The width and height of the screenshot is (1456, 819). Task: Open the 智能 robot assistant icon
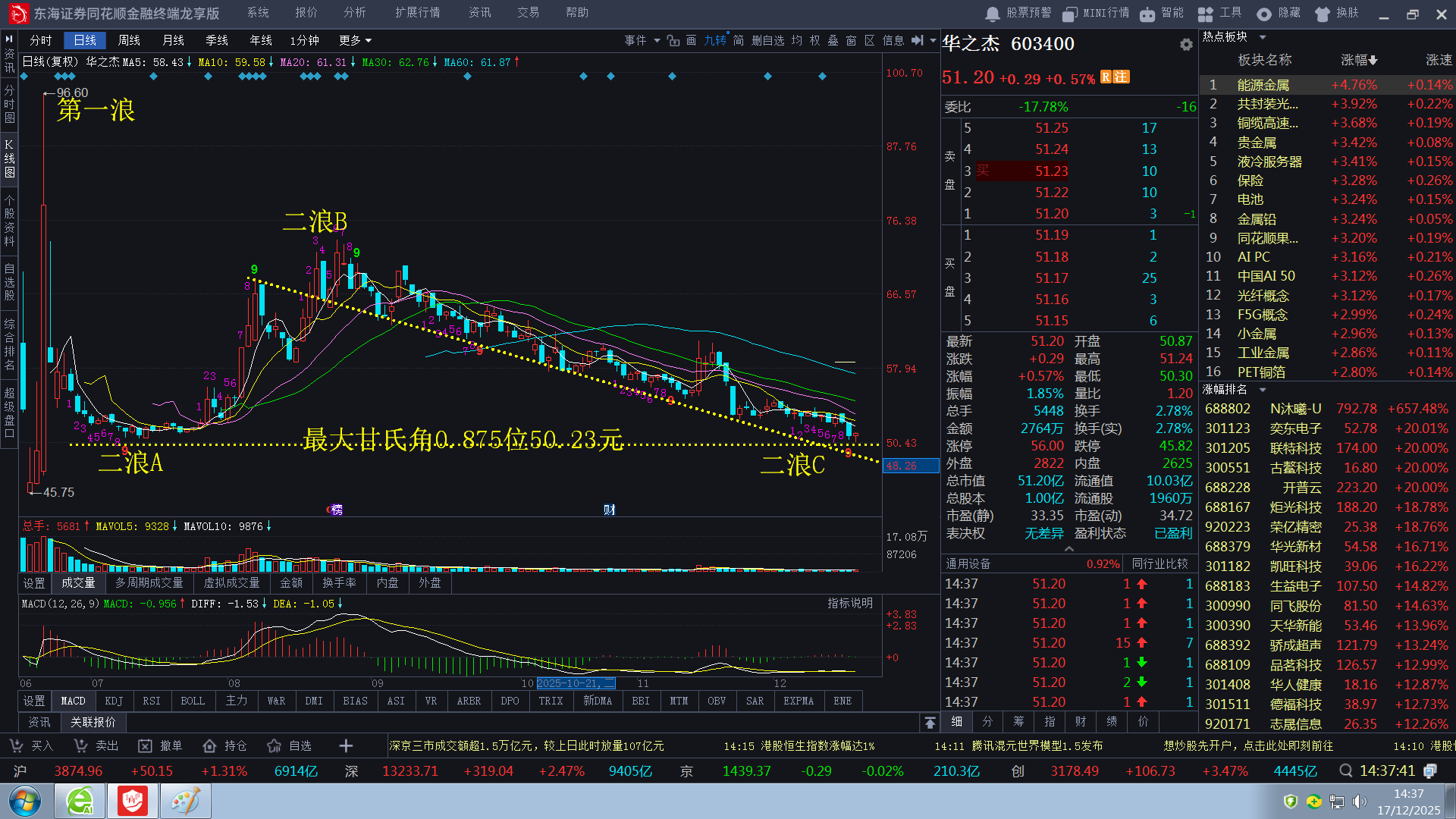[1147, 14]
